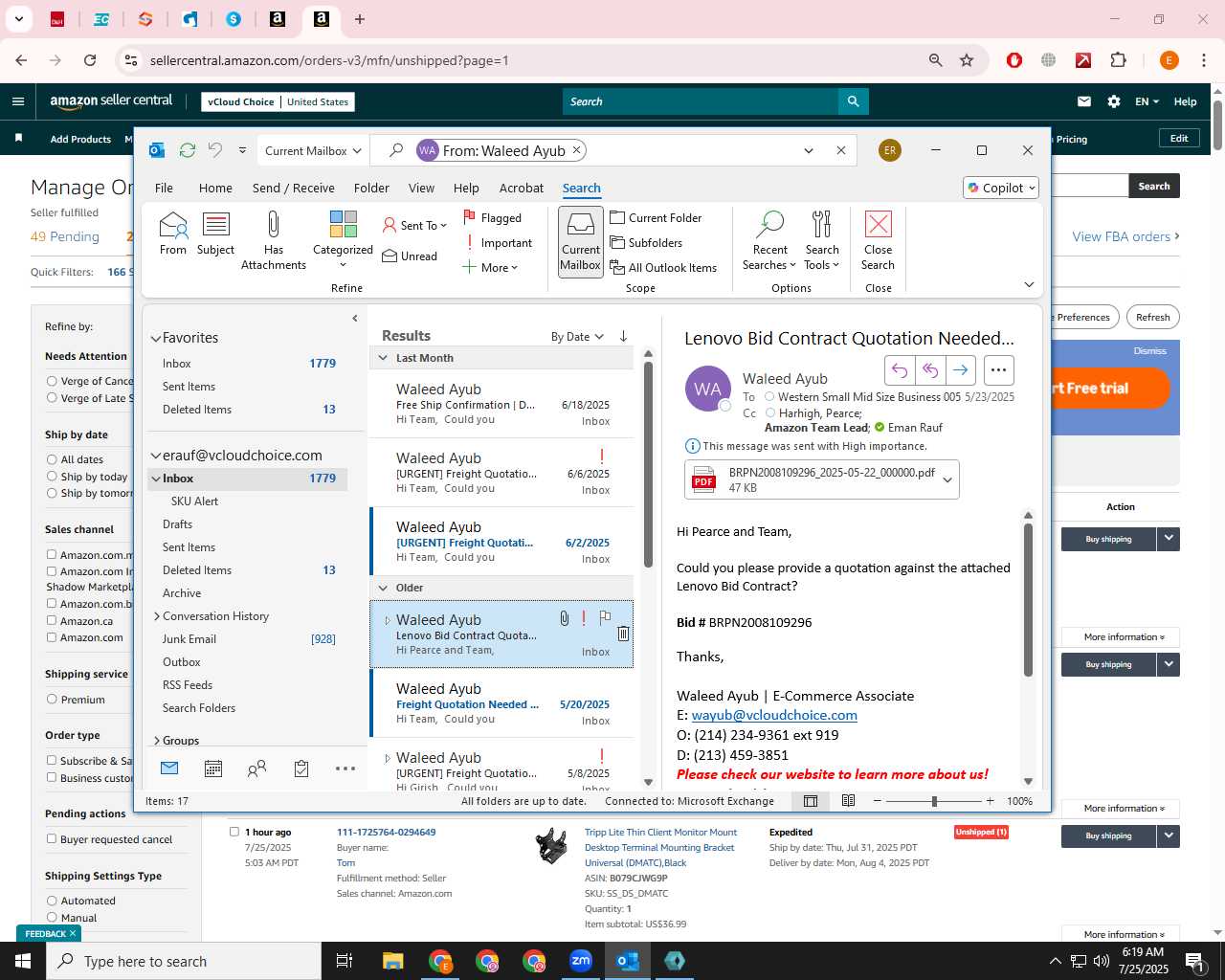The image size is (1225, 980).
Task: Click the wayub@vcloudchoice.com email link
Action: [x=774, y=715]
